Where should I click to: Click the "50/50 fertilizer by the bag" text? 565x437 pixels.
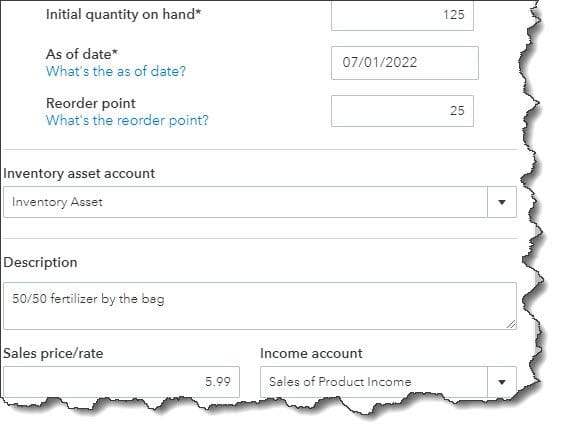click(88, 299)
